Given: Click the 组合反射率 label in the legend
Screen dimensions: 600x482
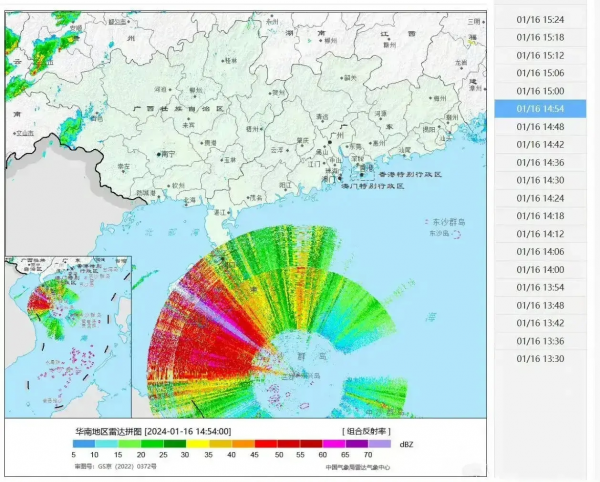Looking at the screenshot, I should pos(368,431).
